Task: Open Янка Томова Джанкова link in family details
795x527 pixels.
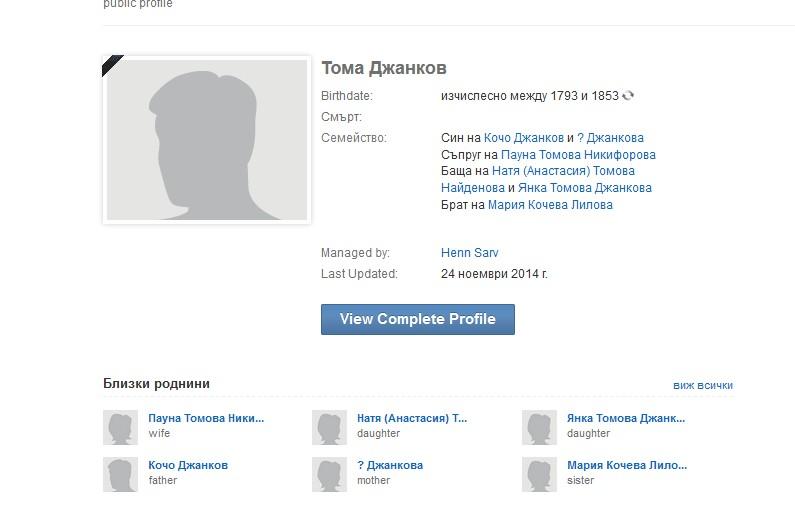Action: coord(584,188)
